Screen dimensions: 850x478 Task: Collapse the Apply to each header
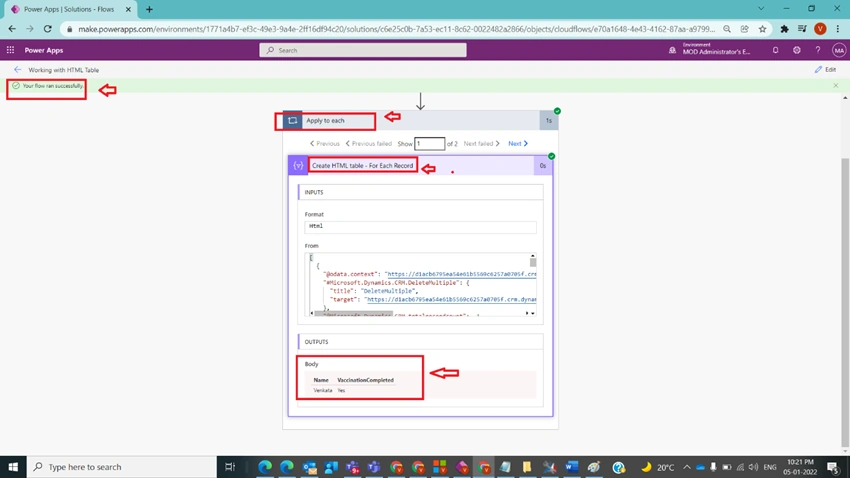tap(420, 120)
